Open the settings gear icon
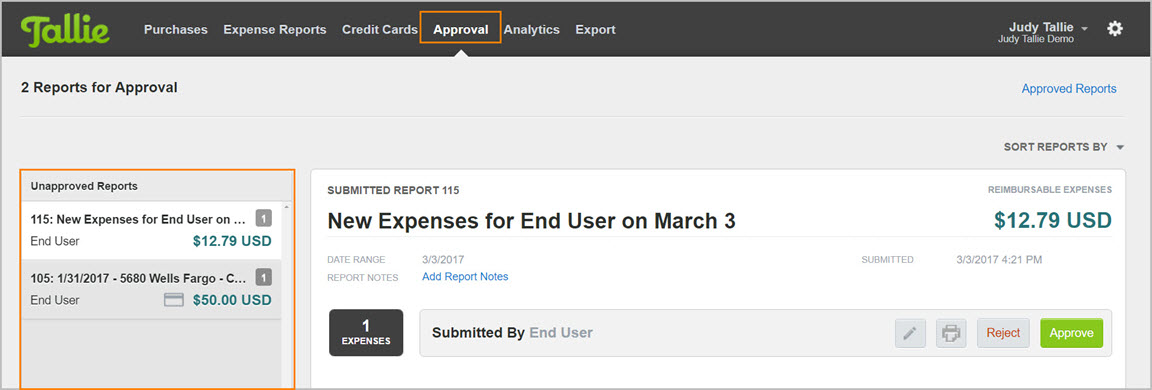This screenshot has width=1152, height=390. [x=1115, y=29]
